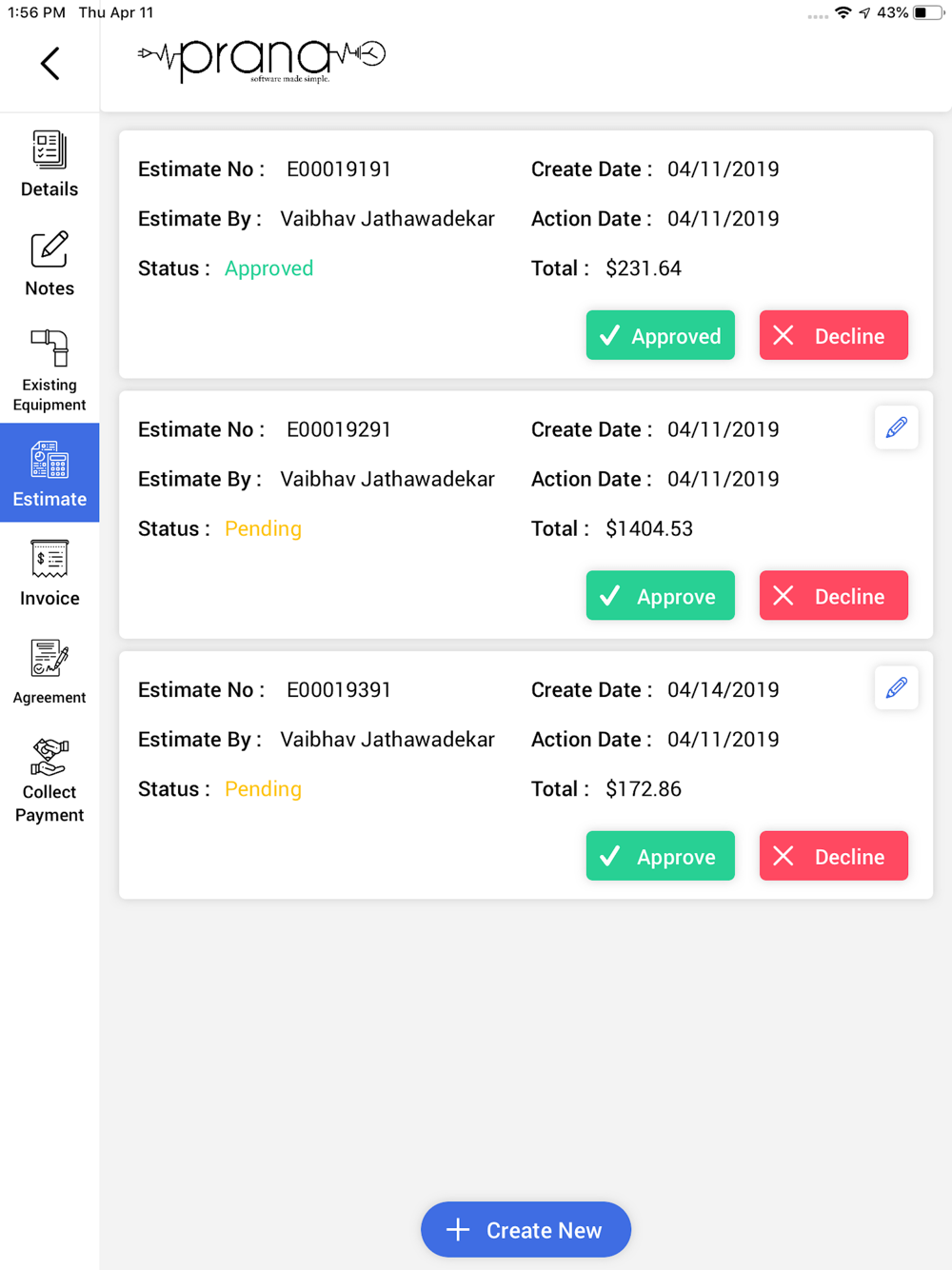
Task: Approve the $172.86 pending estimate
Action: (660, 856)
